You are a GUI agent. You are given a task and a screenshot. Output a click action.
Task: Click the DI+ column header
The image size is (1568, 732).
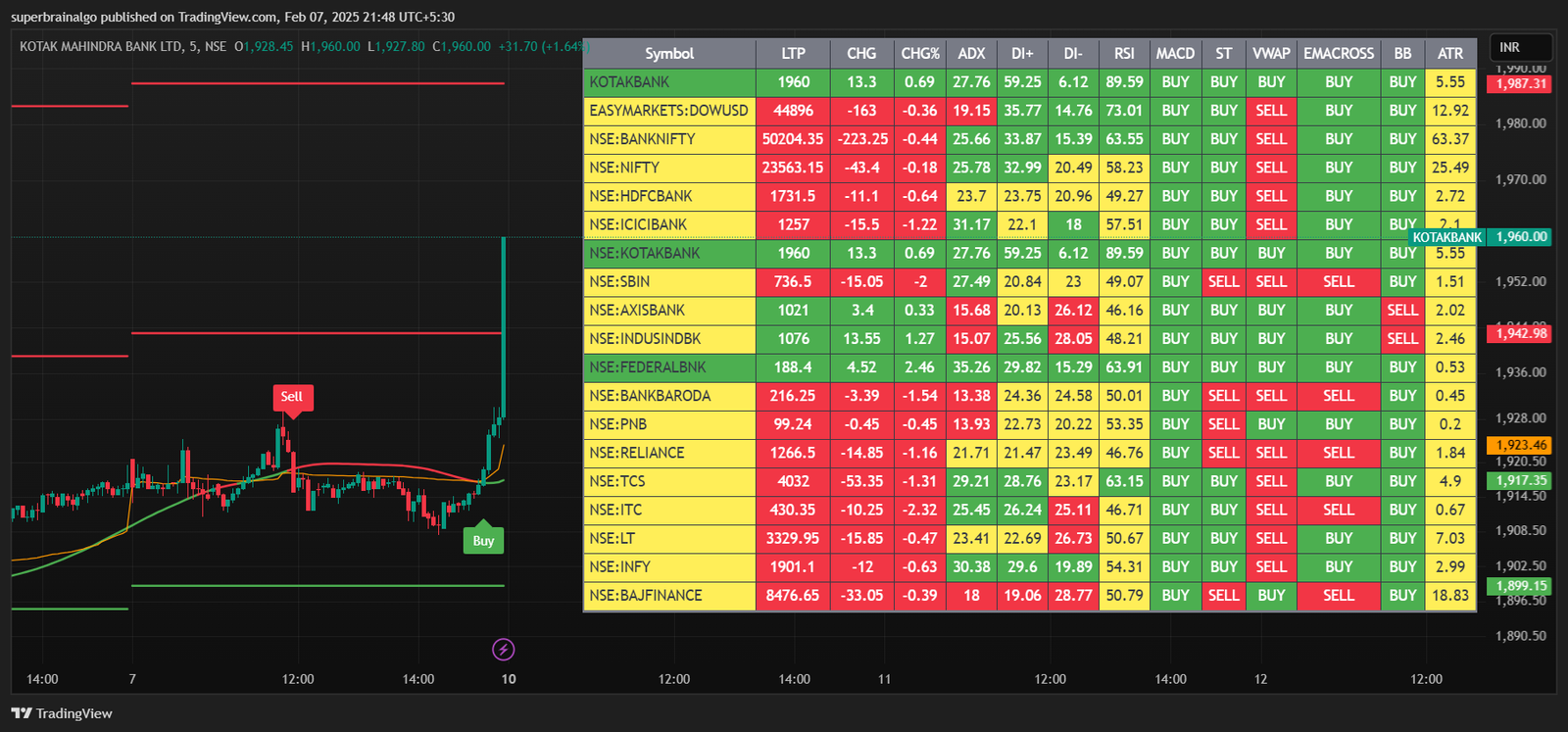(x=1022, y=54)
